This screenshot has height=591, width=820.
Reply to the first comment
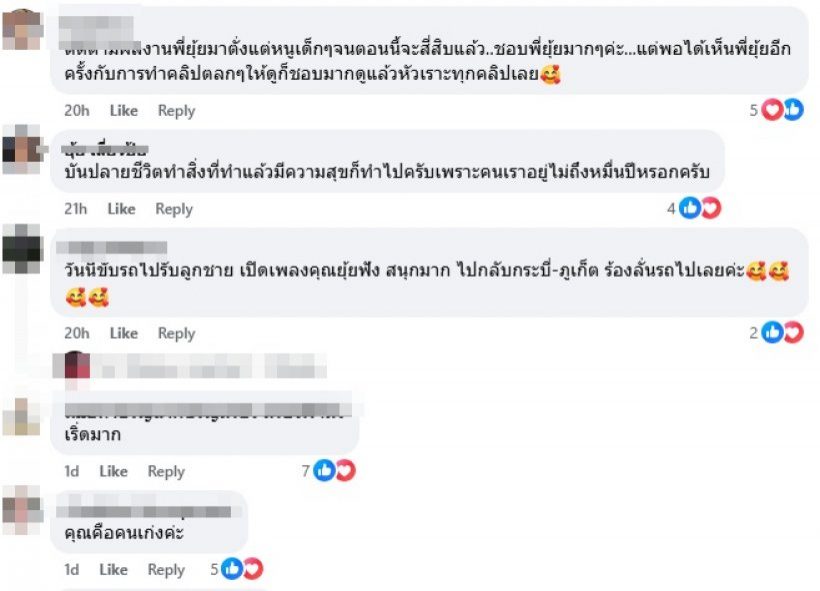tap(177, 111)
